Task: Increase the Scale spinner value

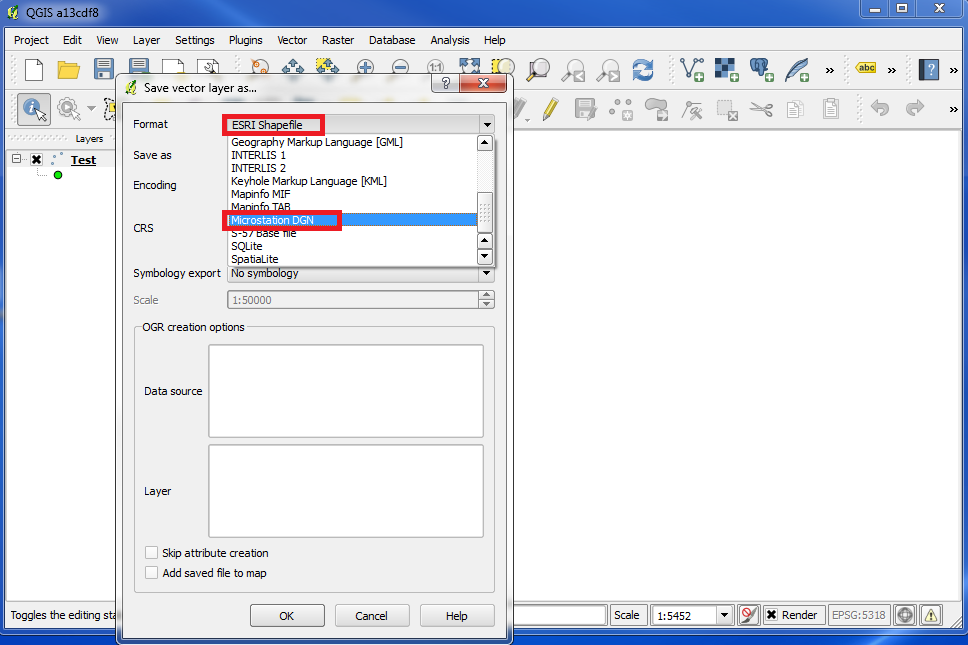Action: pyautogui.click(x=486, y=296)
